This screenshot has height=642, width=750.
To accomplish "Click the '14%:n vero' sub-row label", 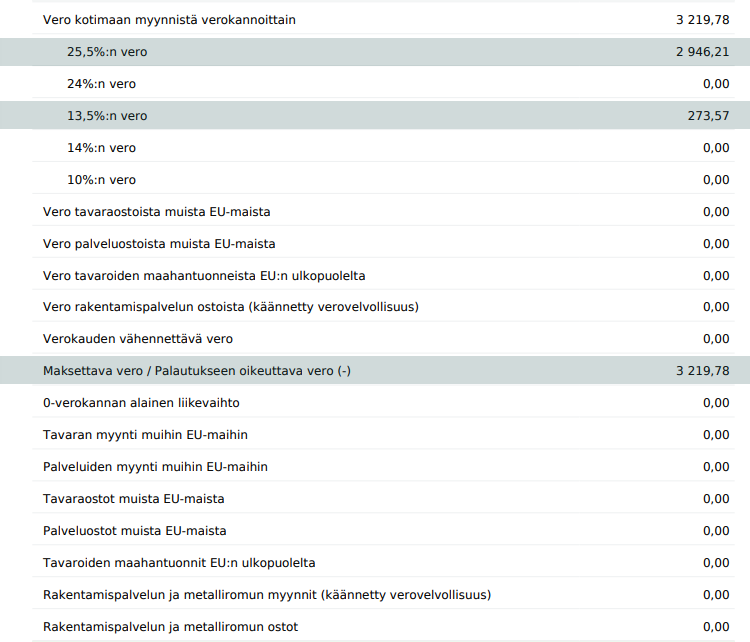I will coord(101,148).
